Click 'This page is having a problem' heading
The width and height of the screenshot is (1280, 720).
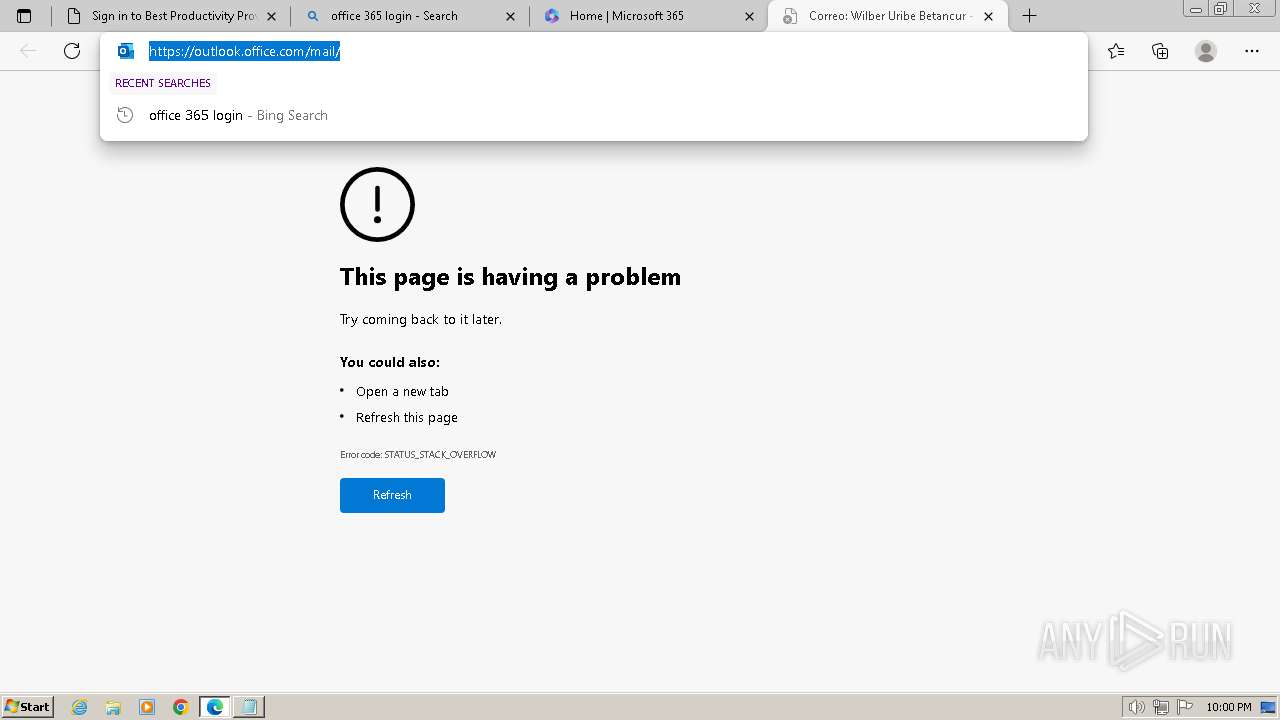(510, 277)
